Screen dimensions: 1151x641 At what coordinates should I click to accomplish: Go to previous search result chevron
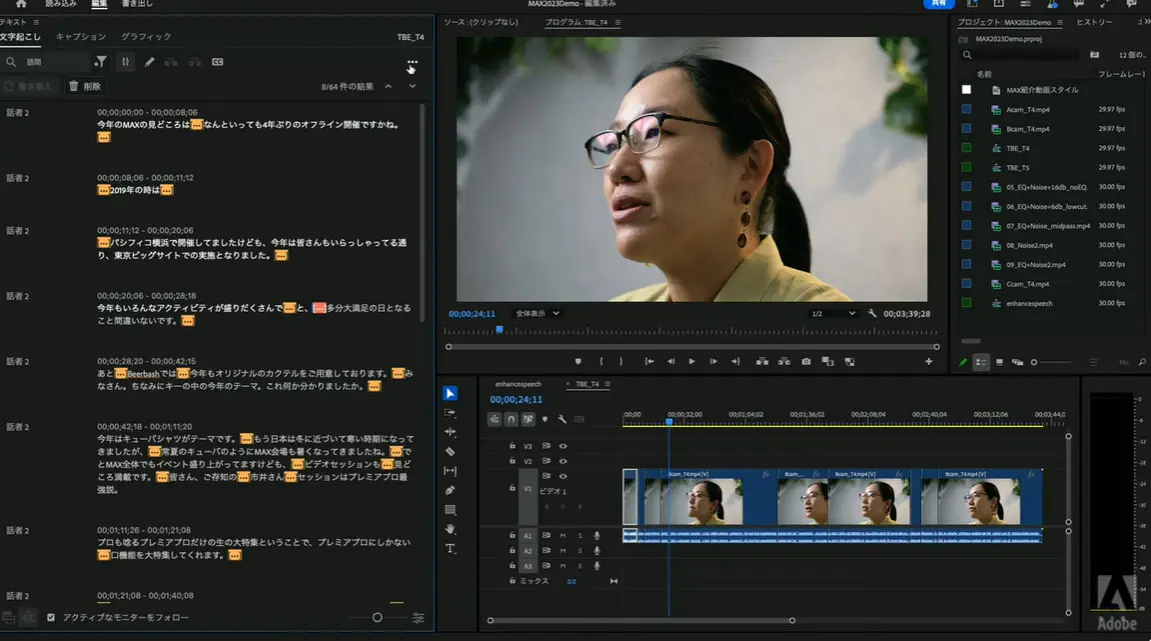(x=388, y=87)
